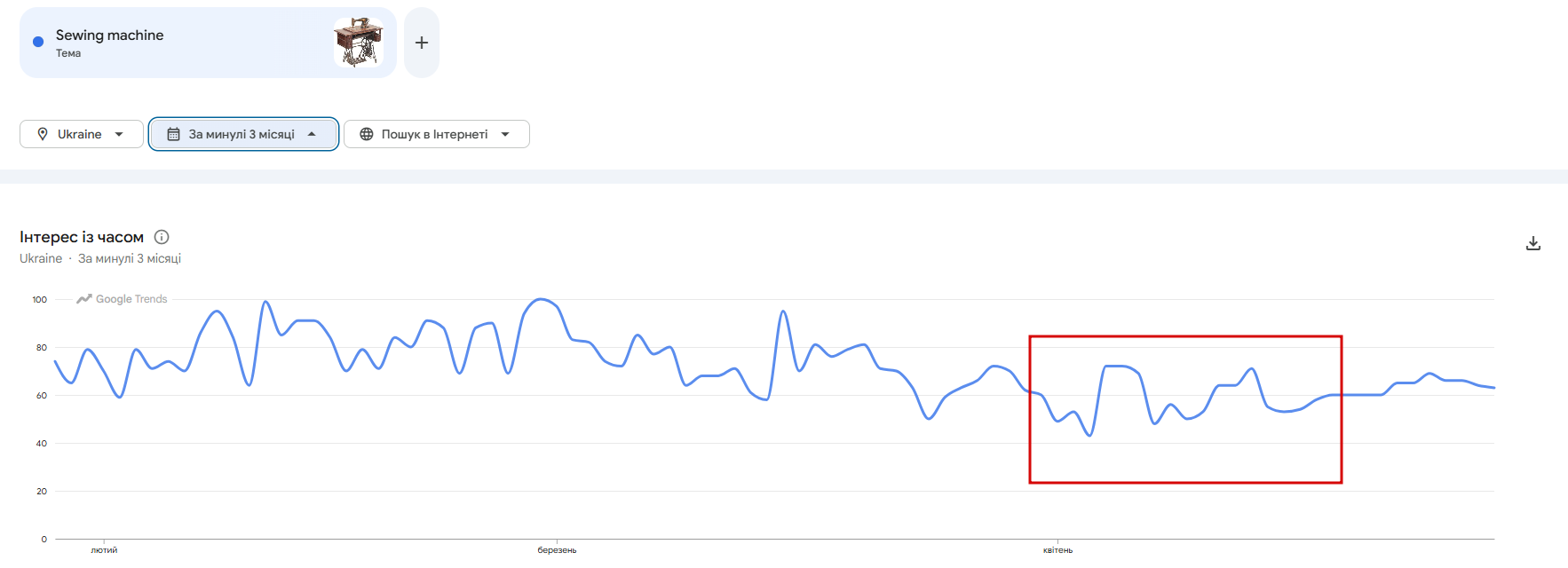Expand the "Пошук в Інтернеті" dropdown arrow

pyautogui.click(x=505, y=134)
